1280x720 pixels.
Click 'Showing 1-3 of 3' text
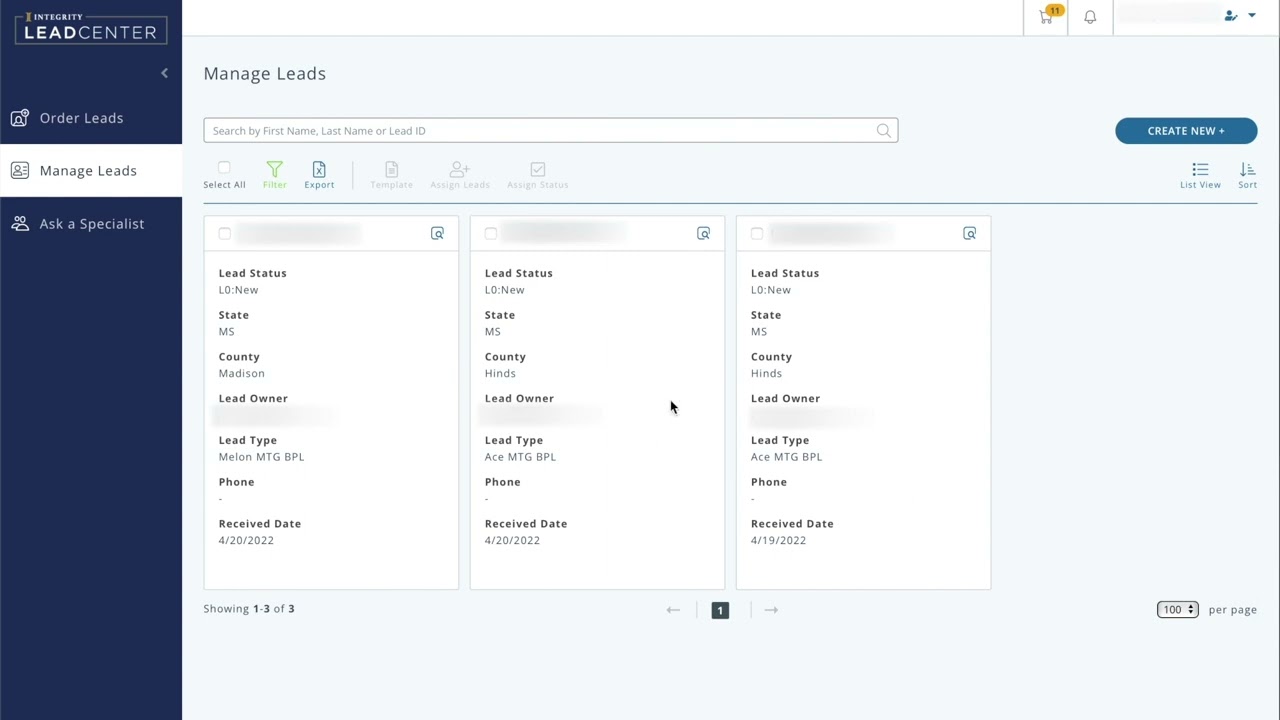point(249,609)
